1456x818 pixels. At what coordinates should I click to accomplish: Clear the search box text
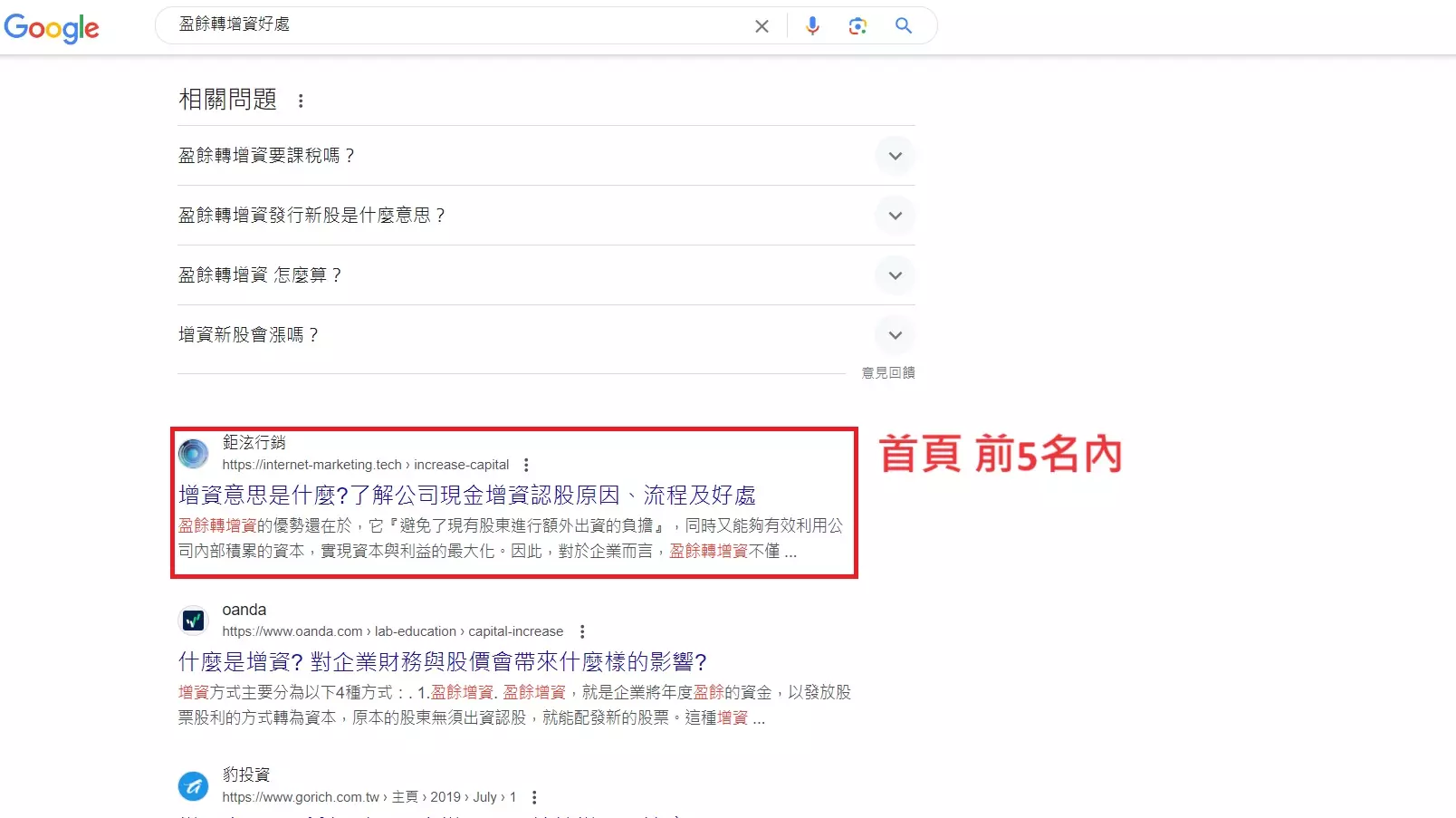[x=762, y=26]
